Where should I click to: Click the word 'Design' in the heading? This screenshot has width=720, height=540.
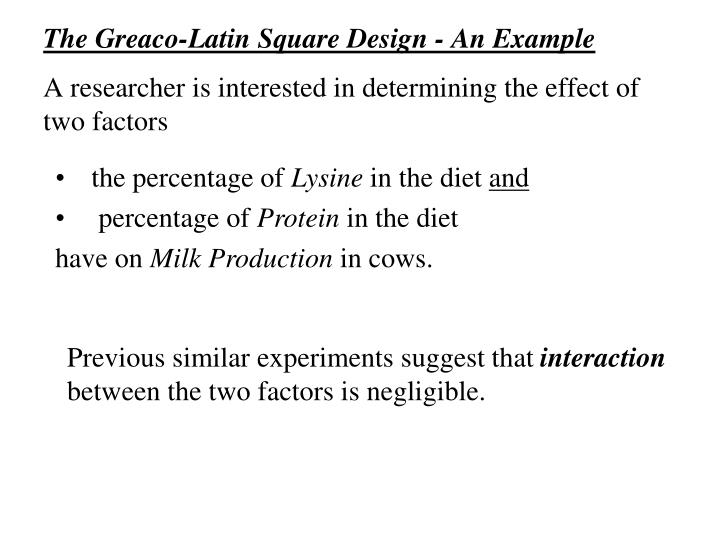pyautogui.click(x=386, y=40)
